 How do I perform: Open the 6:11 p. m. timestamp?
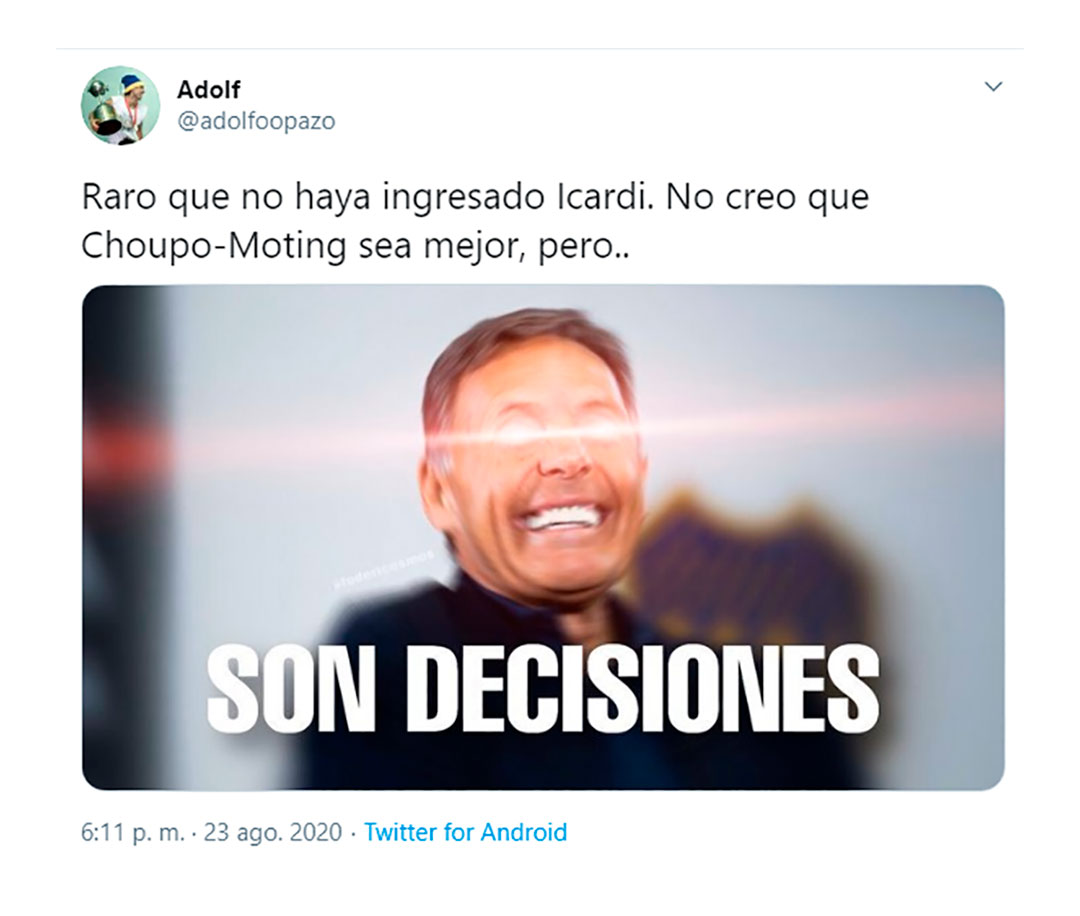(x=133, y=832)
